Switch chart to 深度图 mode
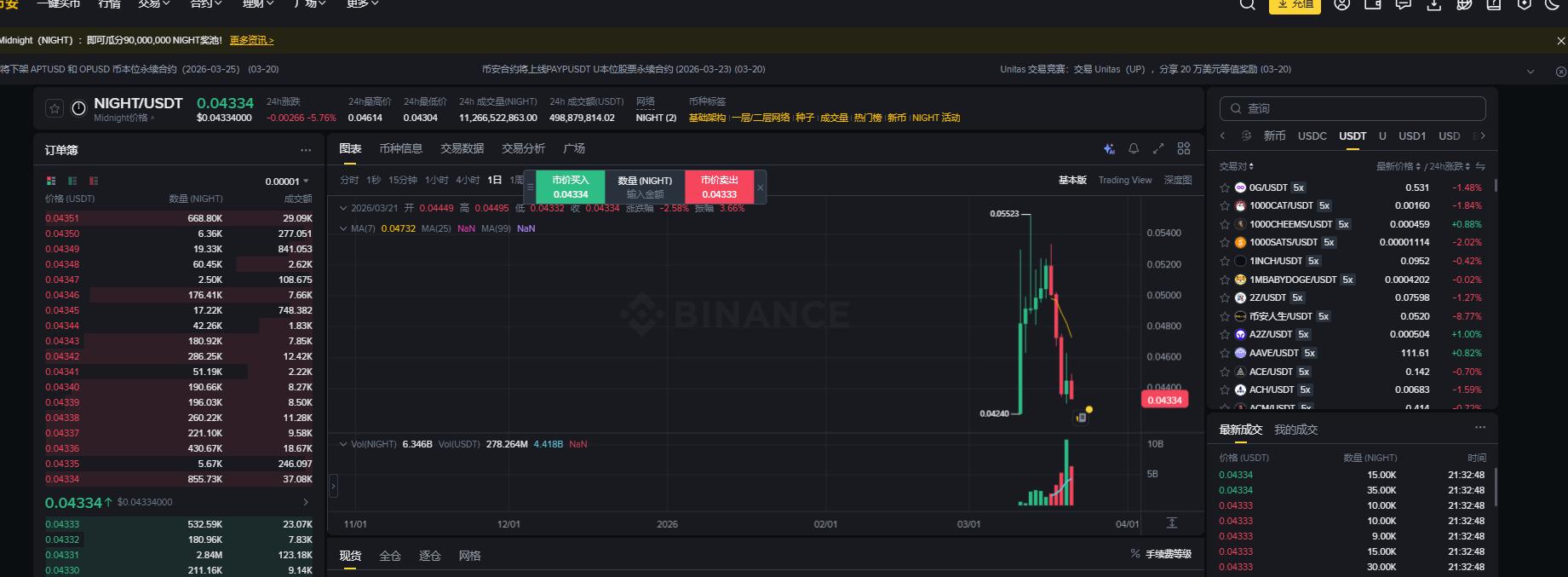Viewport: 1568px width, 577px height. coord(1178,181)
